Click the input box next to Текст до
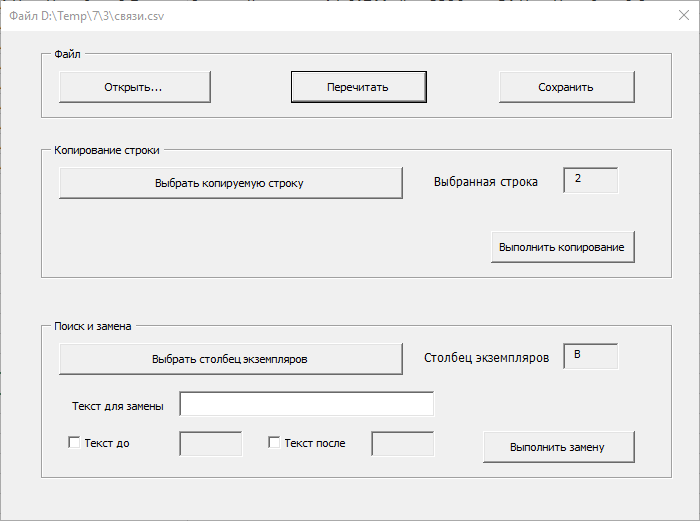Screen dimensions: 700x521 211,444
